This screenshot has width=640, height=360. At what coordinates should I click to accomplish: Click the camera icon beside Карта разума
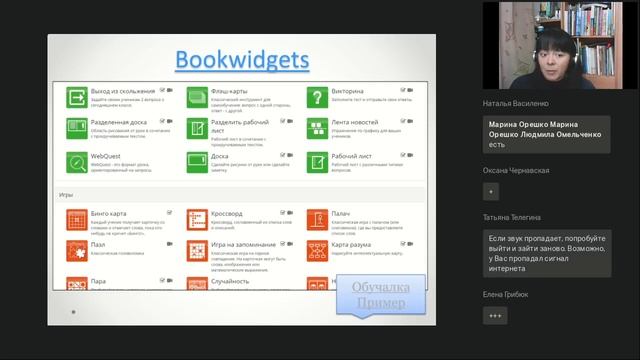click(x=410, y=244)
